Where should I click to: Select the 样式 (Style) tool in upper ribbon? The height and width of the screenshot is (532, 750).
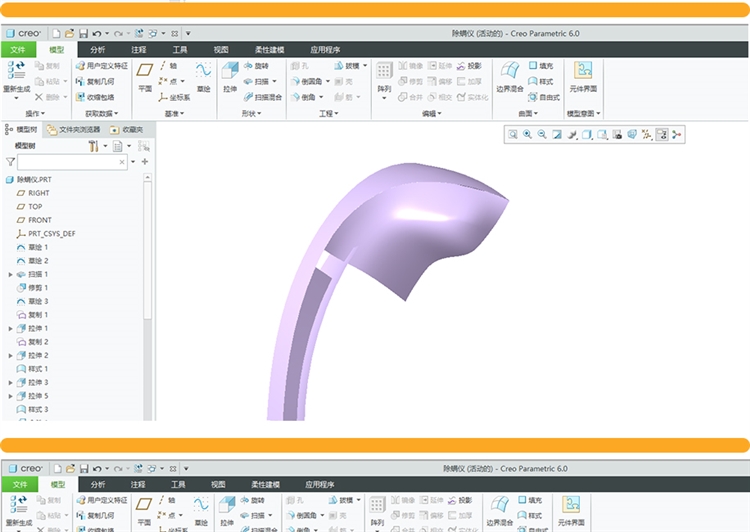click(540, 81)
